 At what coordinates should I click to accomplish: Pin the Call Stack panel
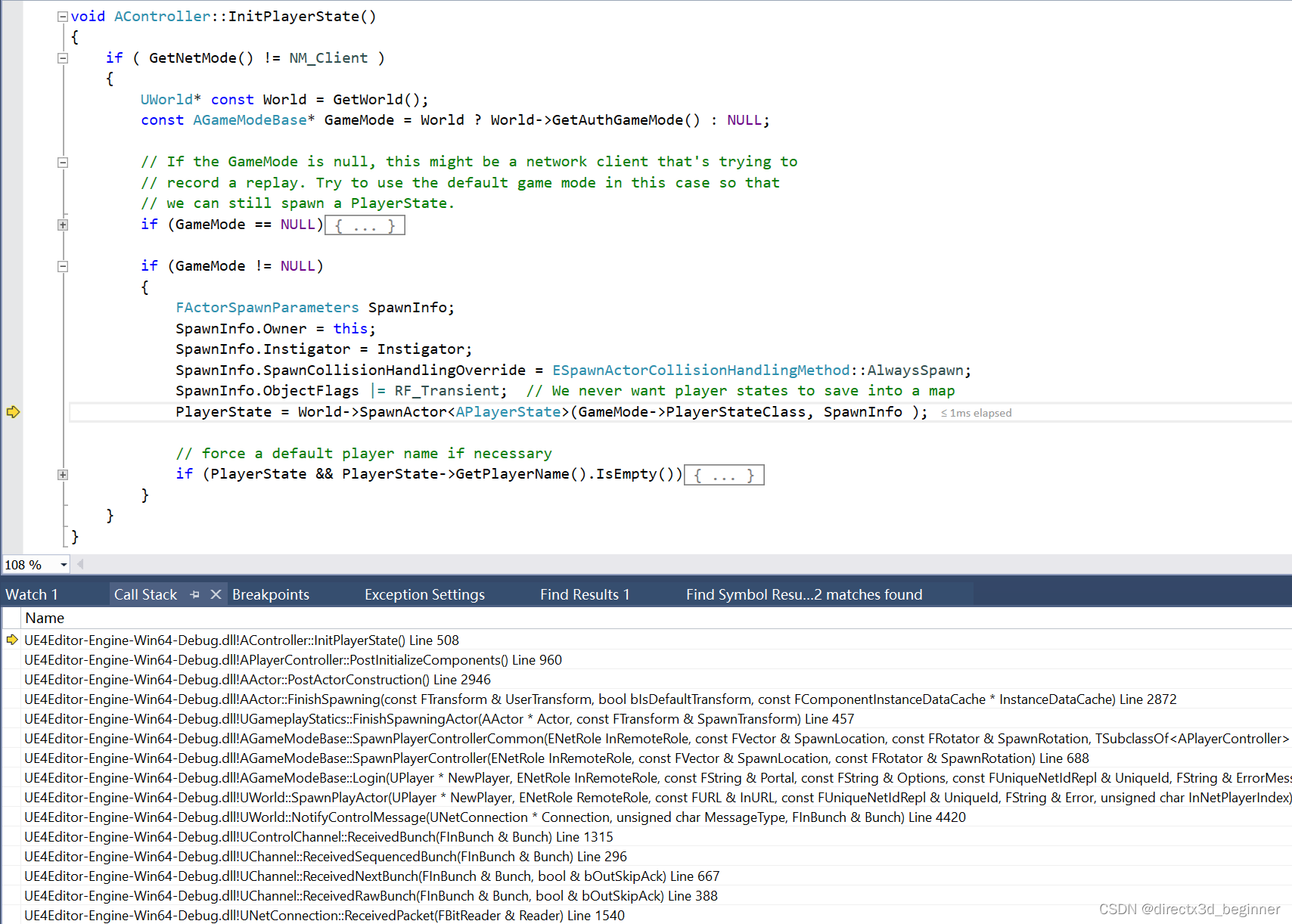pos(195,594)
